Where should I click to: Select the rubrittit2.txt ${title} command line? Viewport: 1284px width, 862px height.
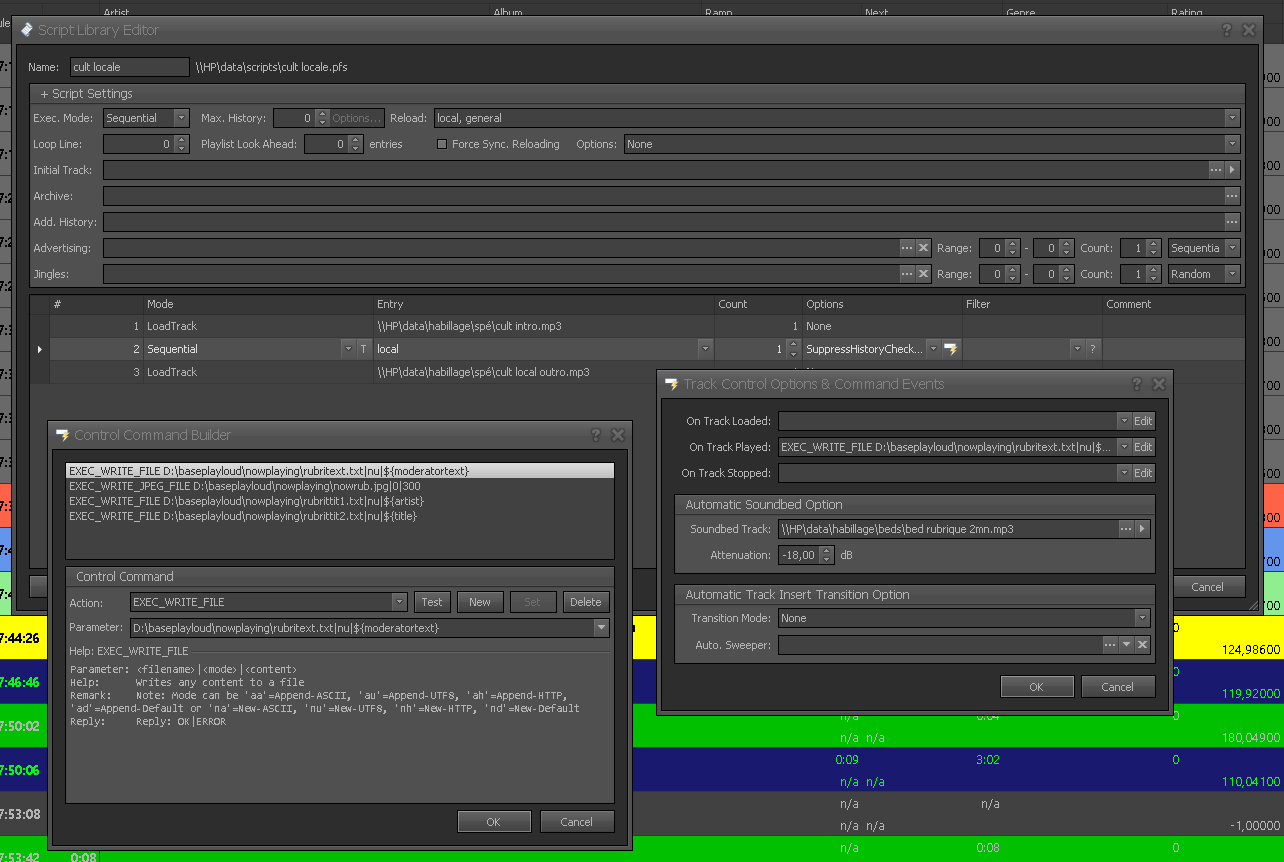click(x=340, y=516)
